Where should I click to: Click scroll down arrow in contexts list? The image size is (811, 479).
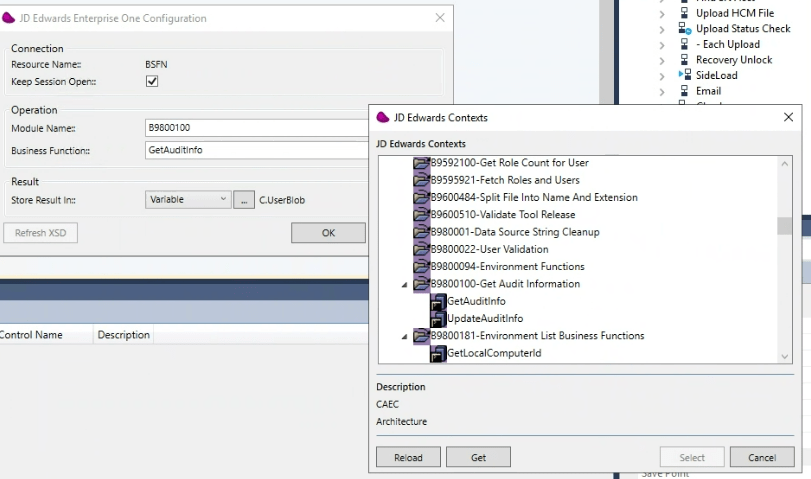click(x=785, y=356)
